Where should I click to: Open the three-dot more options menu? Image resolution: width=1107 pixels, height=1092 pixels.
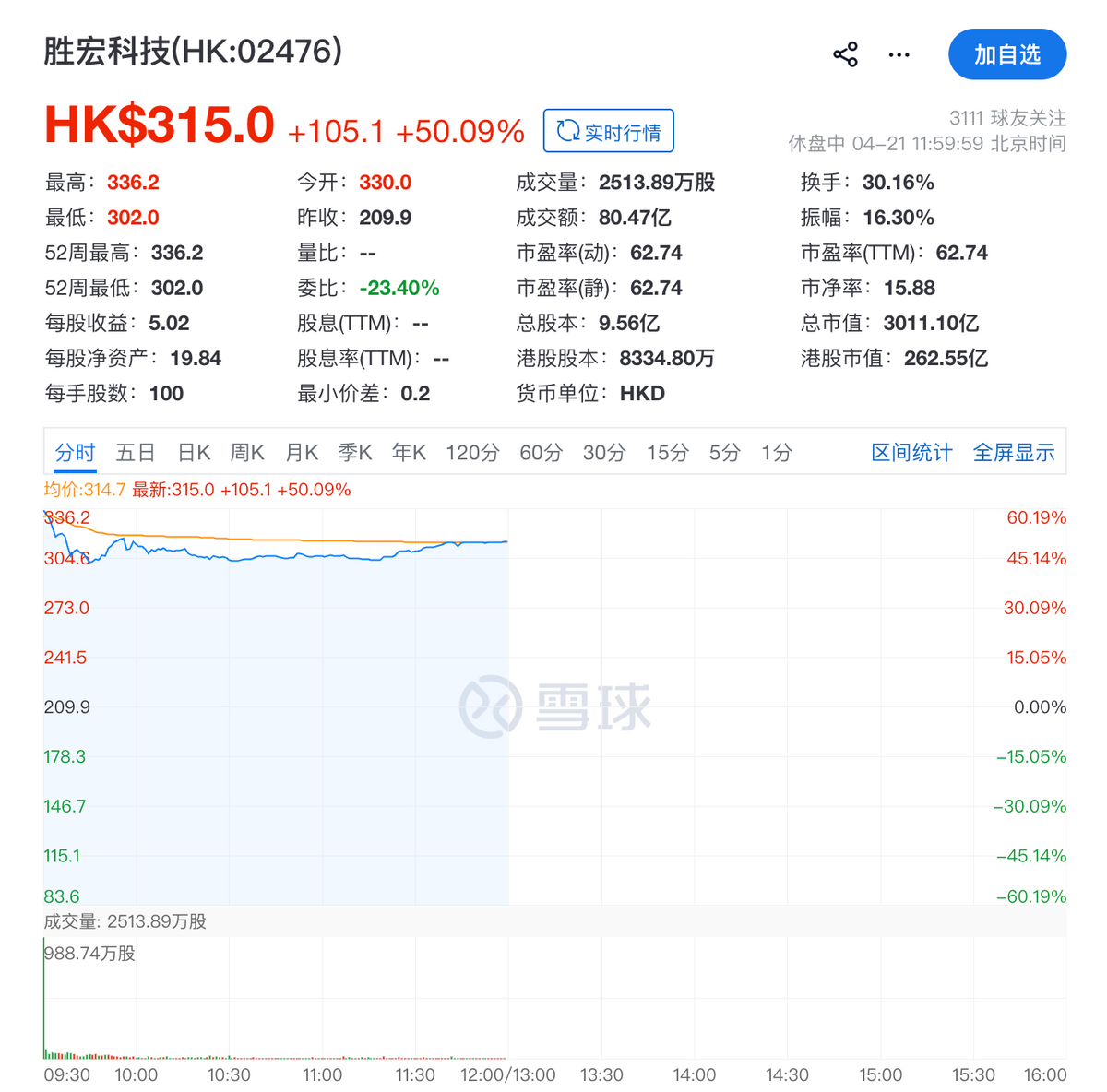pos(899,55)
